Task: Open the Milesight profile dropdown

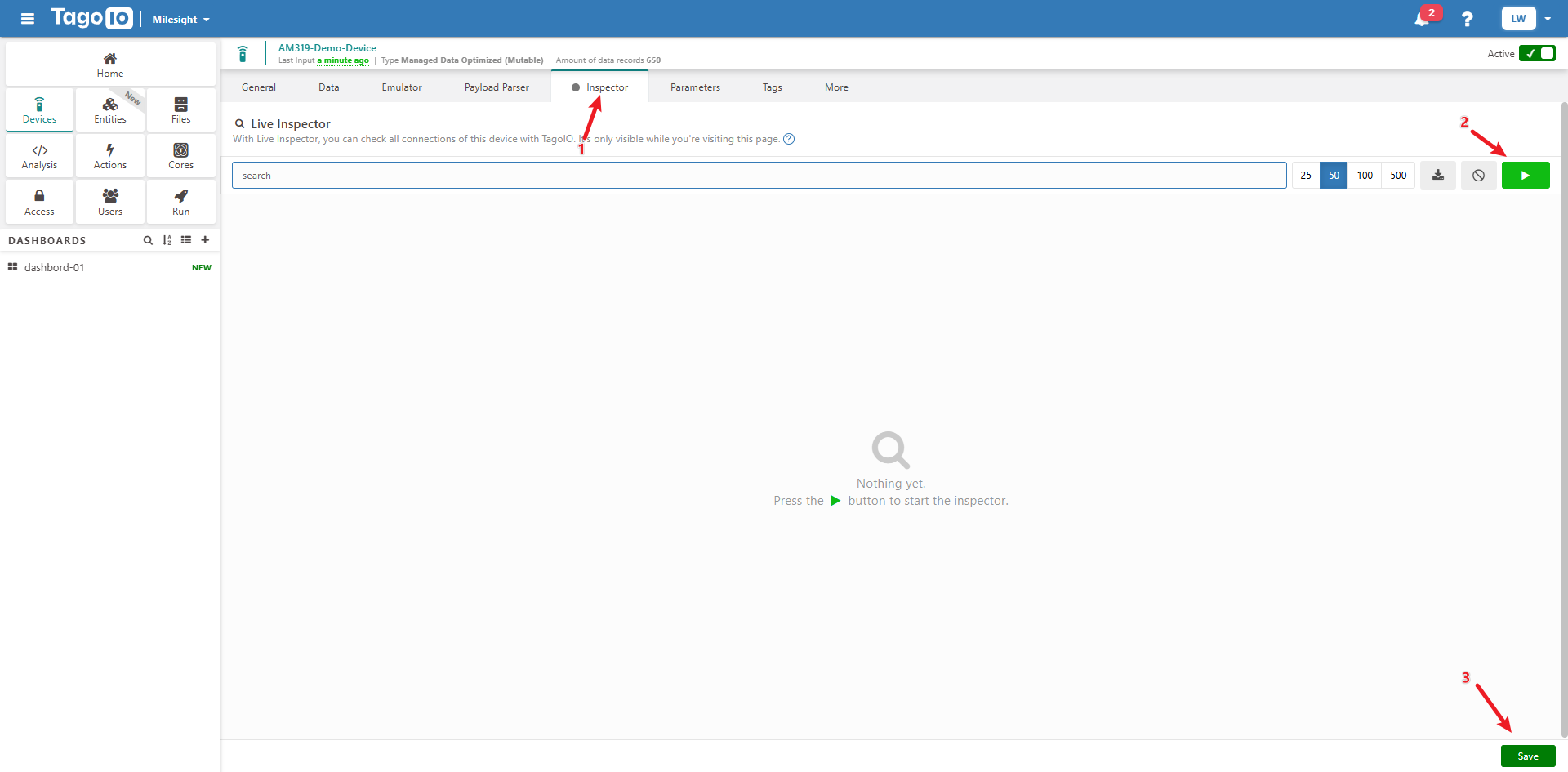Action: tap(180, 19)
